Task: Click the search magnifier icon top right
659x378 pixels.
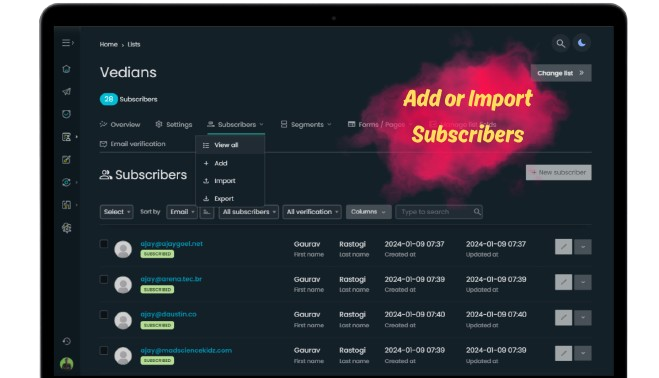Action: coord(560,43)
